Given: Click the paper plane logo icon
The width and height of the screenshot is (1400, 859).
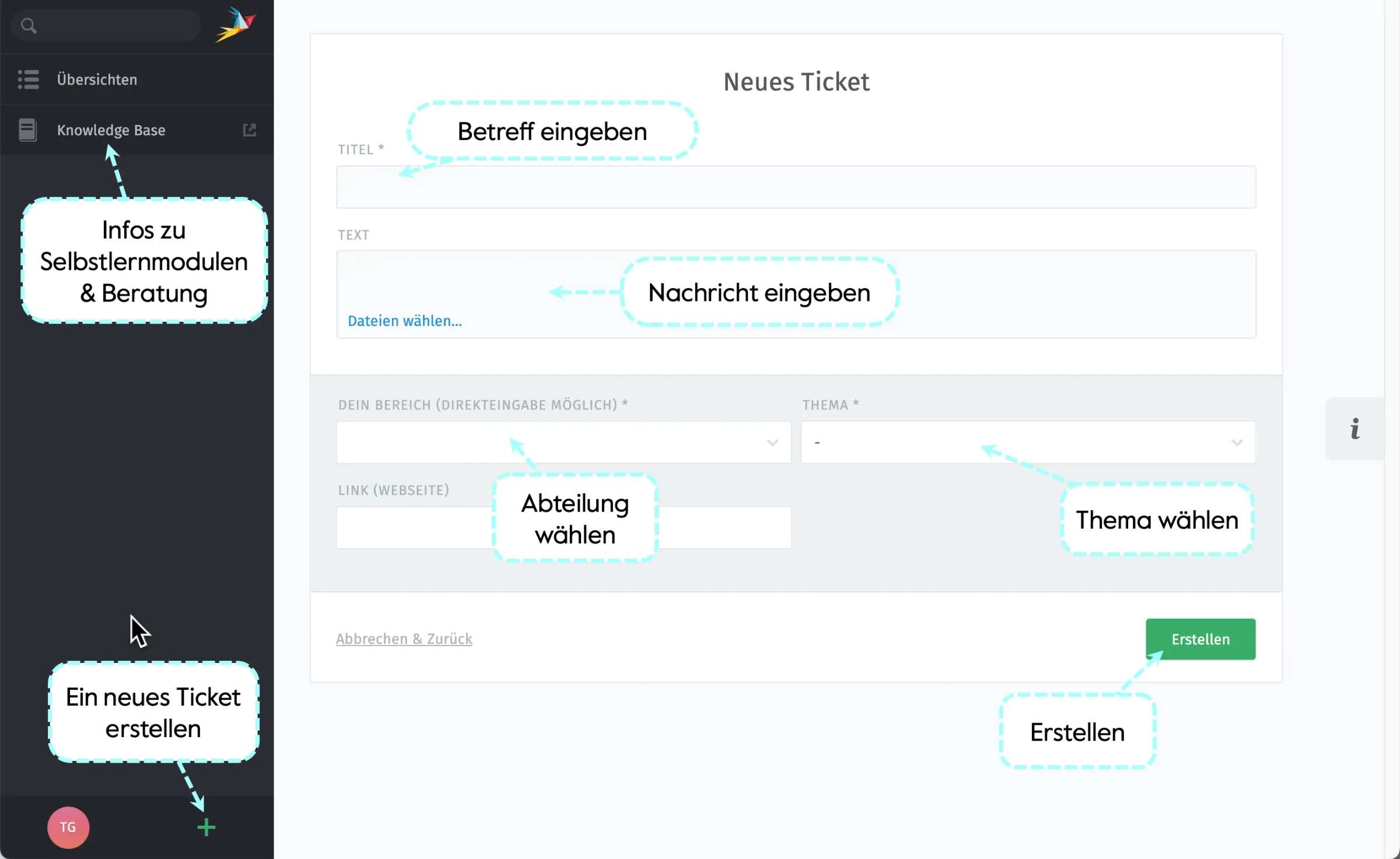Looking at the screenshot, I should pyautogui.click(x=236, y=24).
